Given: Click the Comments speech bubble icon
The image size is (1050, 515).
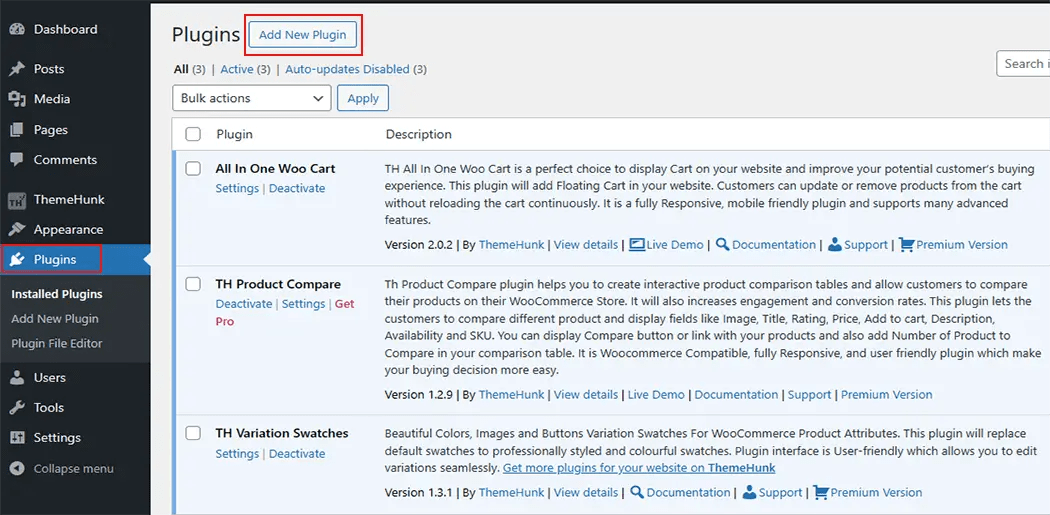Looking at the screenshot, I should pos(17,160).
